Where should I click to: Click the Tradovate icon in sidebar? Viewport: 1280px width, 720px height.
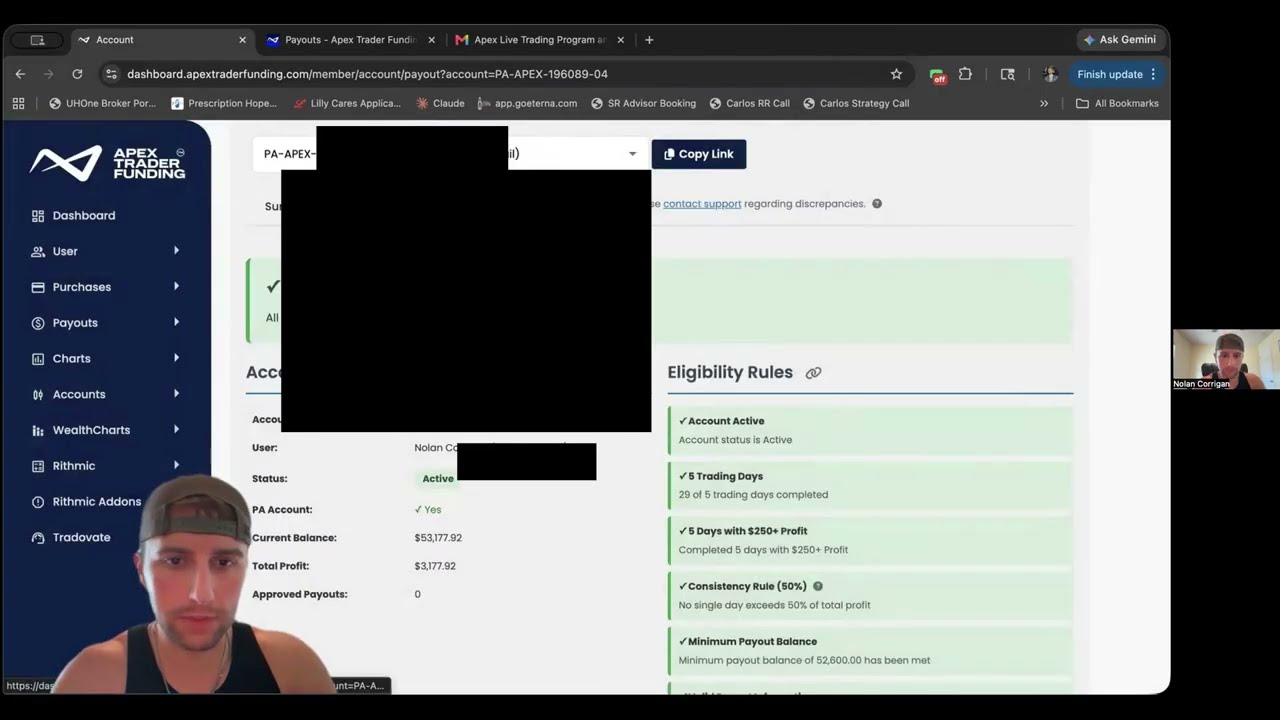pos(38,538)
